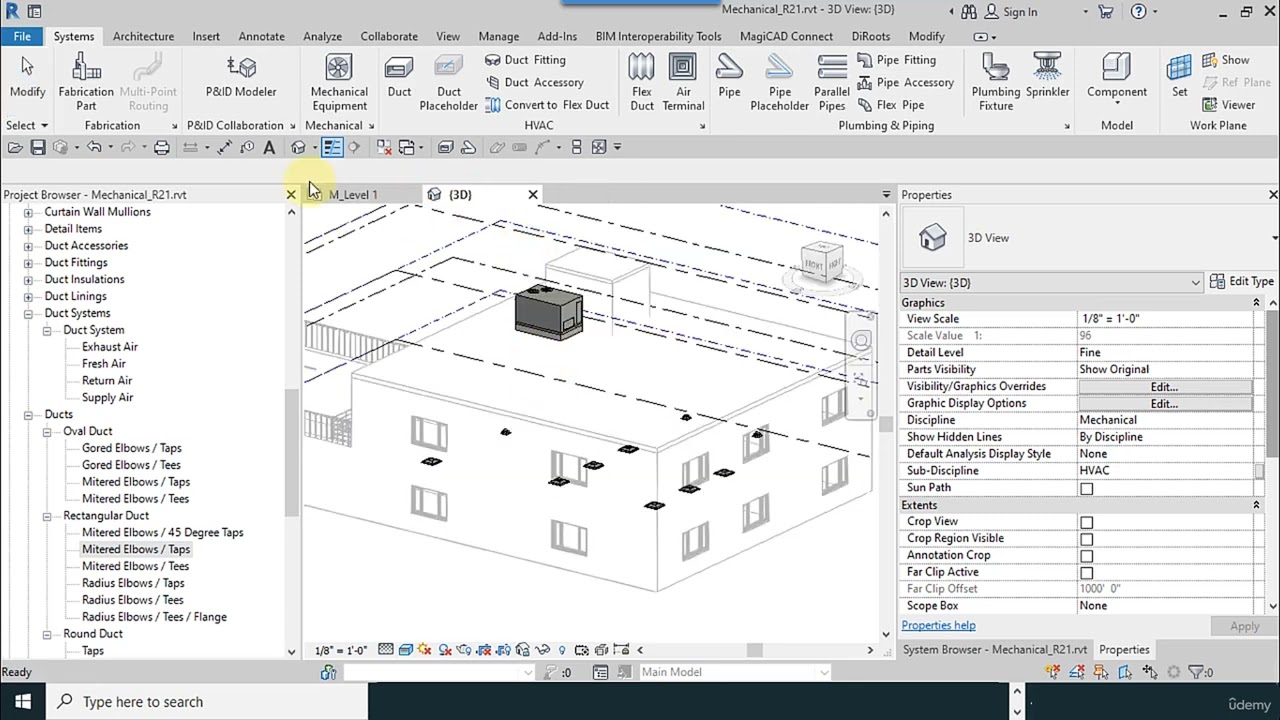Collapse the Duct Systems node
The width and height of the screenshot is (1280, 720).
point(28,313)
